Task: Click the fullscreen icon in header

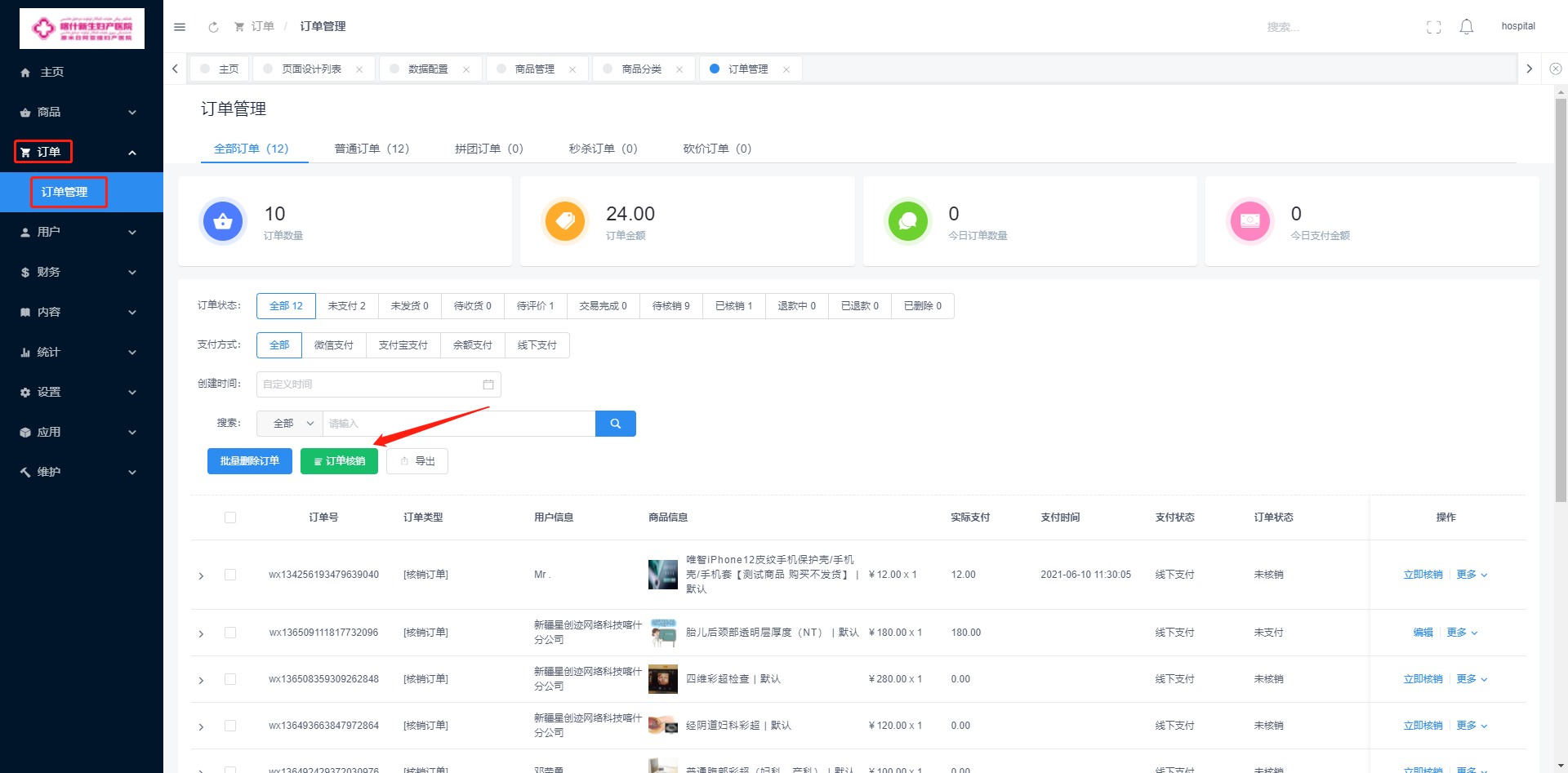Action: tap(1434, 27)
